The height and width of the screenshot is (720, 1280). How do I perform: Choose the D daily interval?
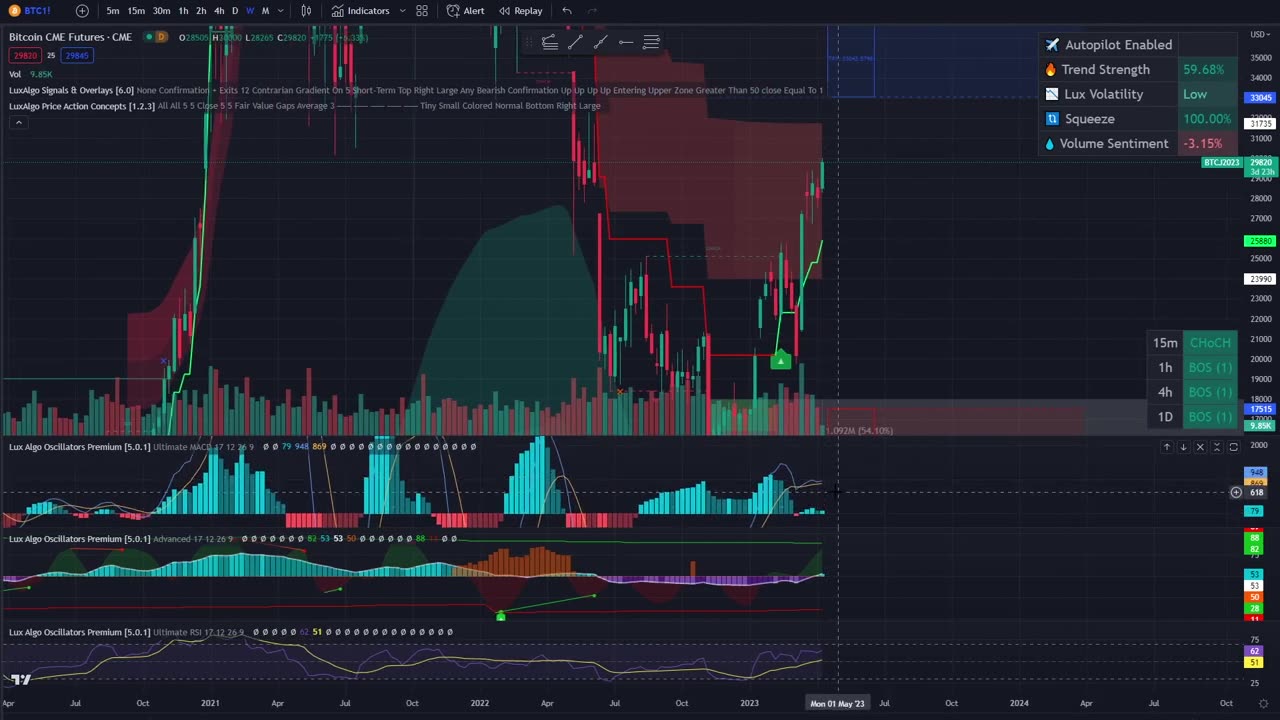pos(235,11)
